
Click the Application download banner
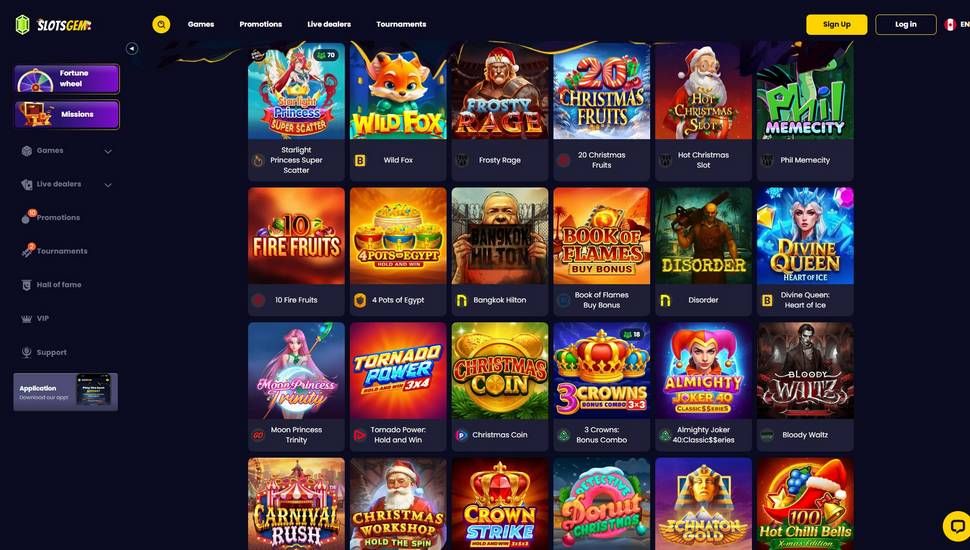pyautogui.click(x=66, y=392)
